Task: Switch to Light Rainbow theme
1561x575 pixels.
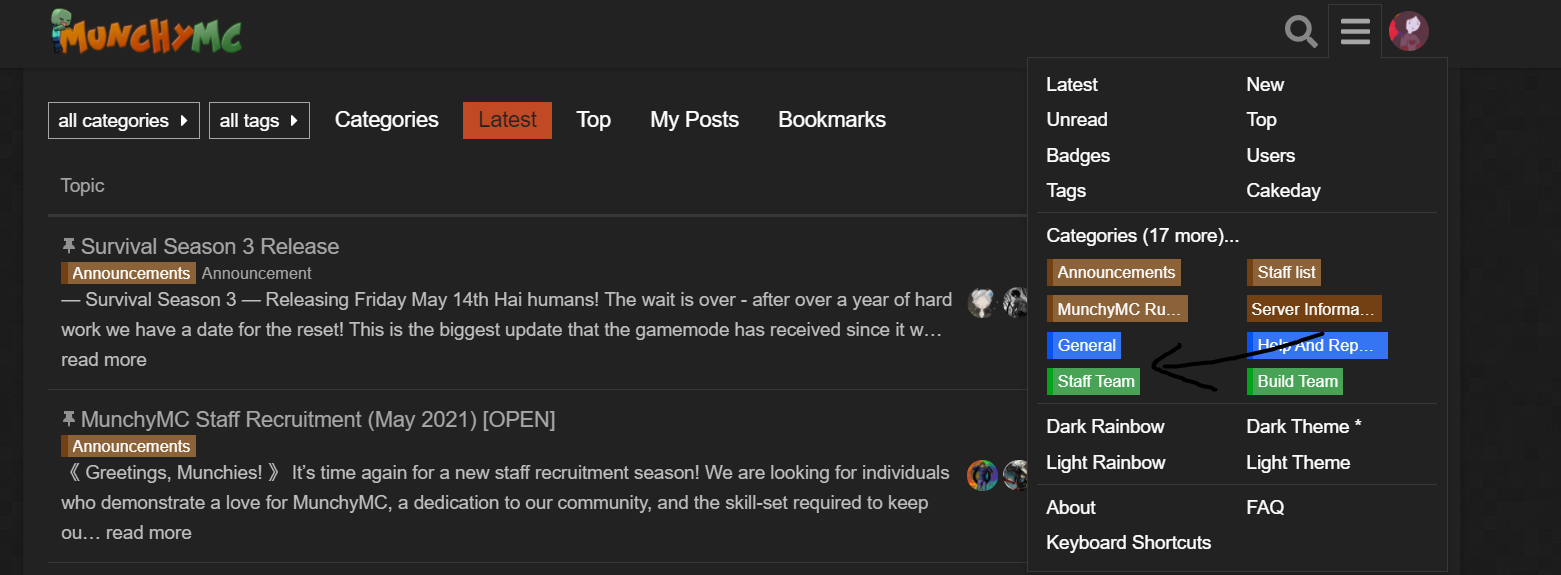Action: (x=1106, y=463)
